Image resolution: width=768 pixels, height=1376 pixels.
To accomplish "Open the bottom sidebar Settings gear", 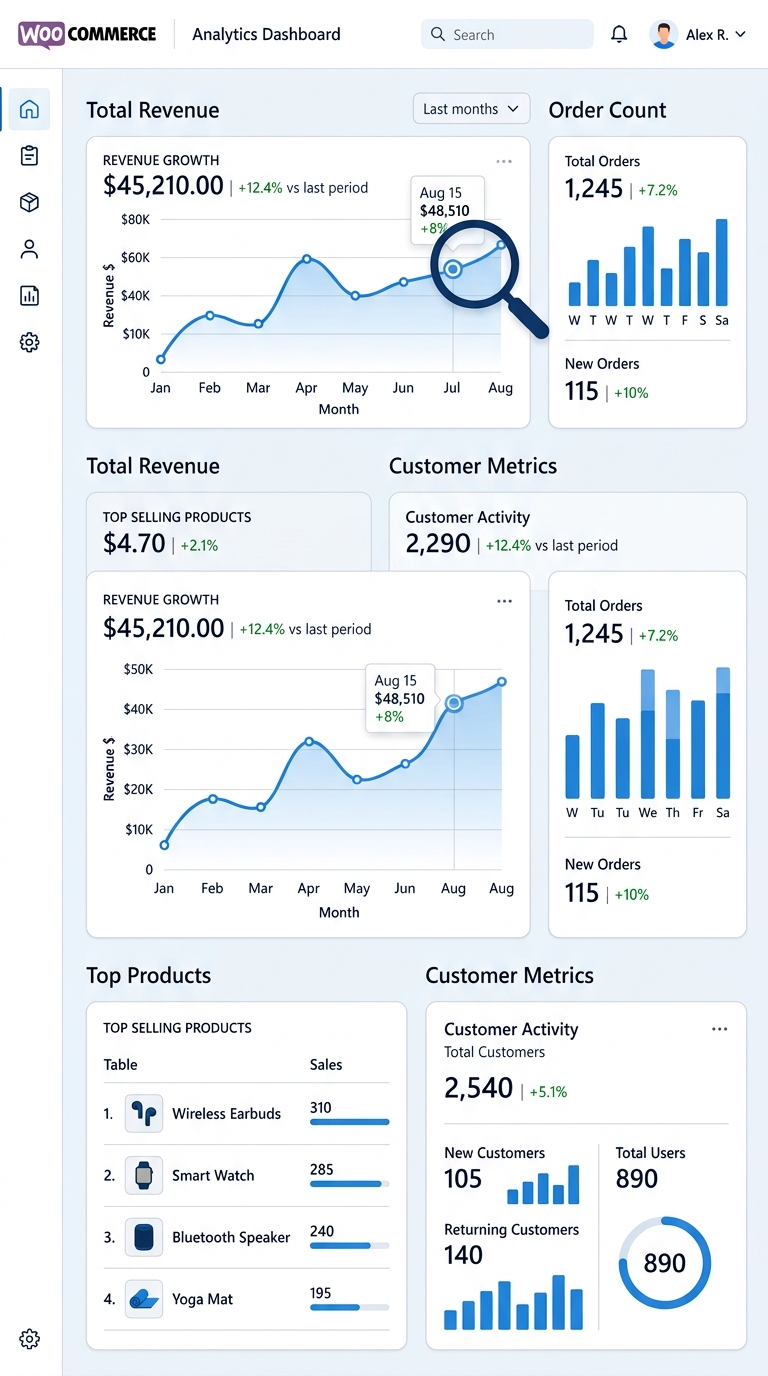I will pos(29,1338).
